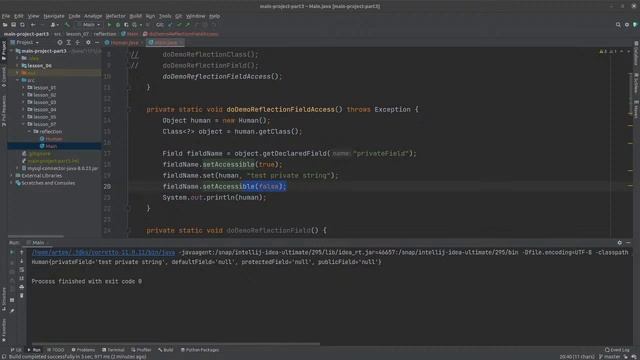Hide the Project panel with minus icon
The width and height of the screenshot is (640, 360).
97,42
